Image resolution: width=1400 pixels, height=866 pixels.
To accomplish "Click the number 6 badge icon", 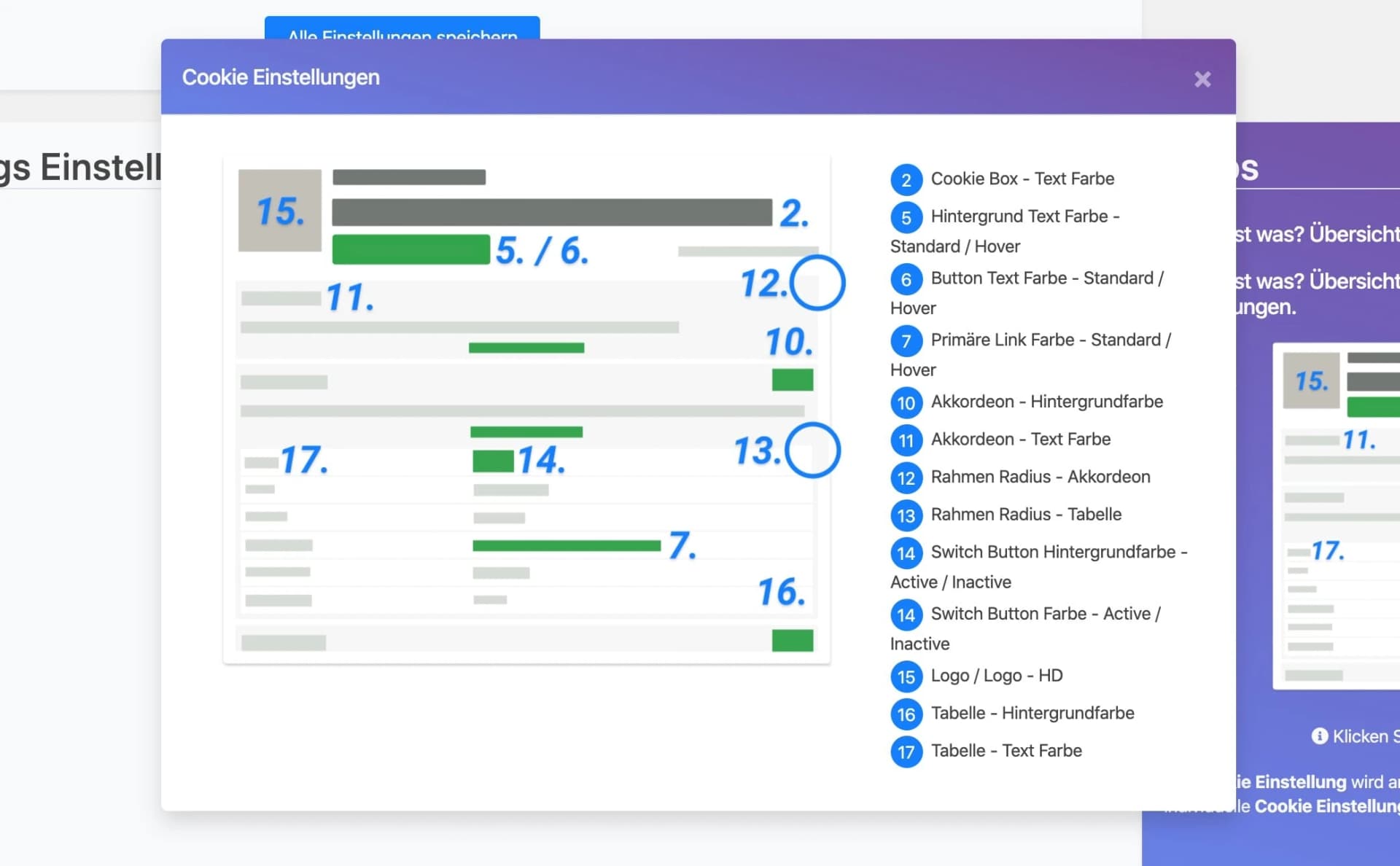I will point(906,279).
